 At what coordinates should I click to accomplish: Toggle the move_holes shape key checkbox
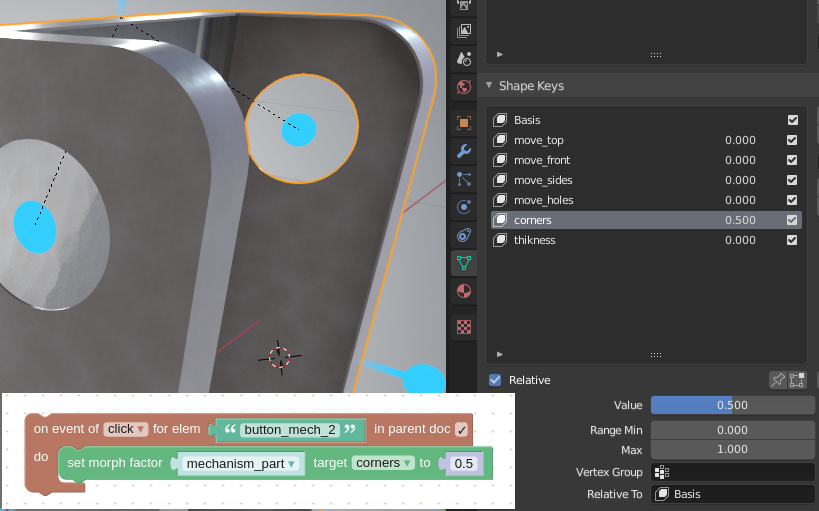[x=792, y=200]
